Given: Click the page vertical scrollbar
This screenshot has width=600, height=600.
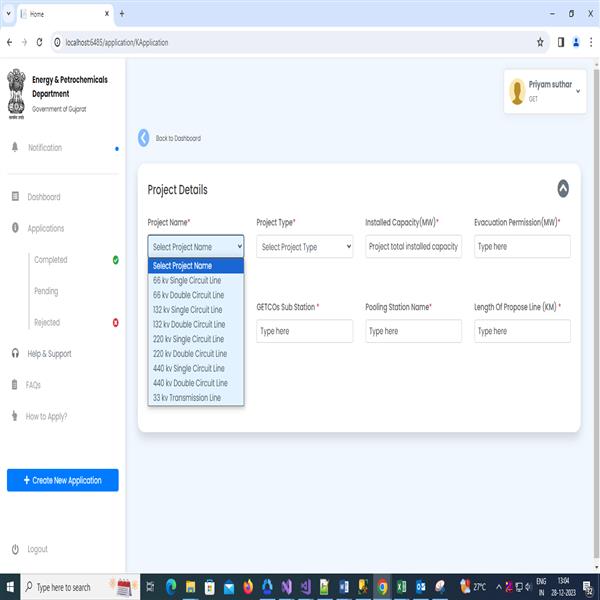Looking at the screenshot, I should pyautogui.click(x=596, y=314).
